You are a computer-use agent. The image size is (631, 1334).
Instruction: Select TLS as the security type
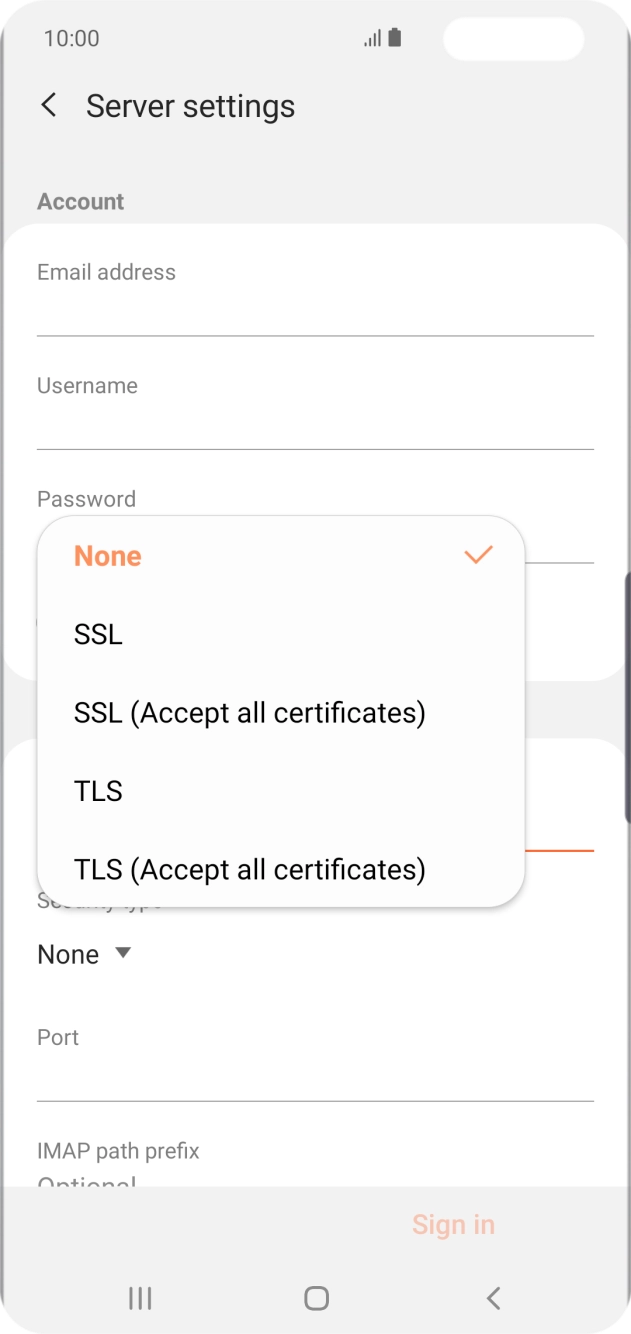pos(98,790)
